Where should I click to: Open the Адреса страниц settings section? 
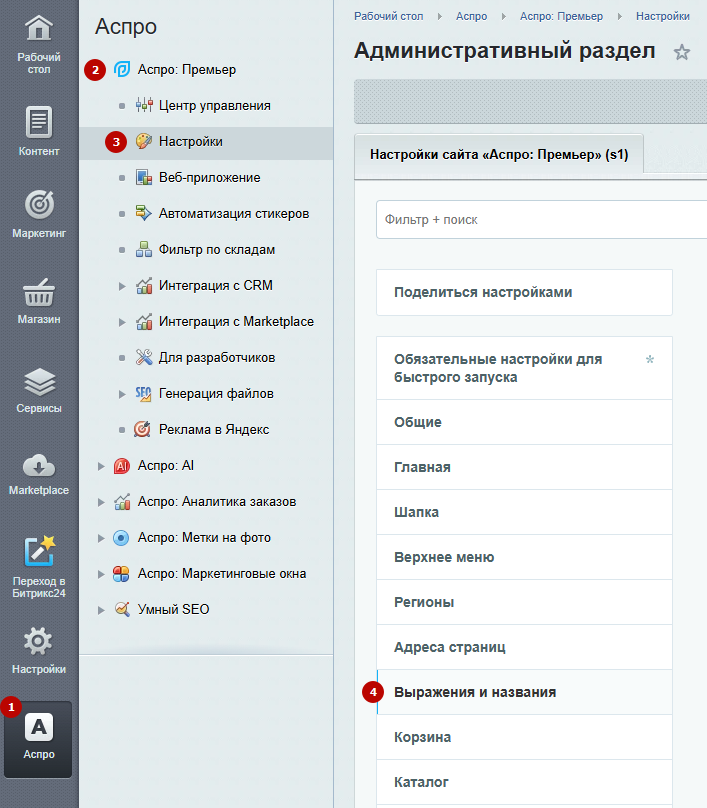pos(524,647)
